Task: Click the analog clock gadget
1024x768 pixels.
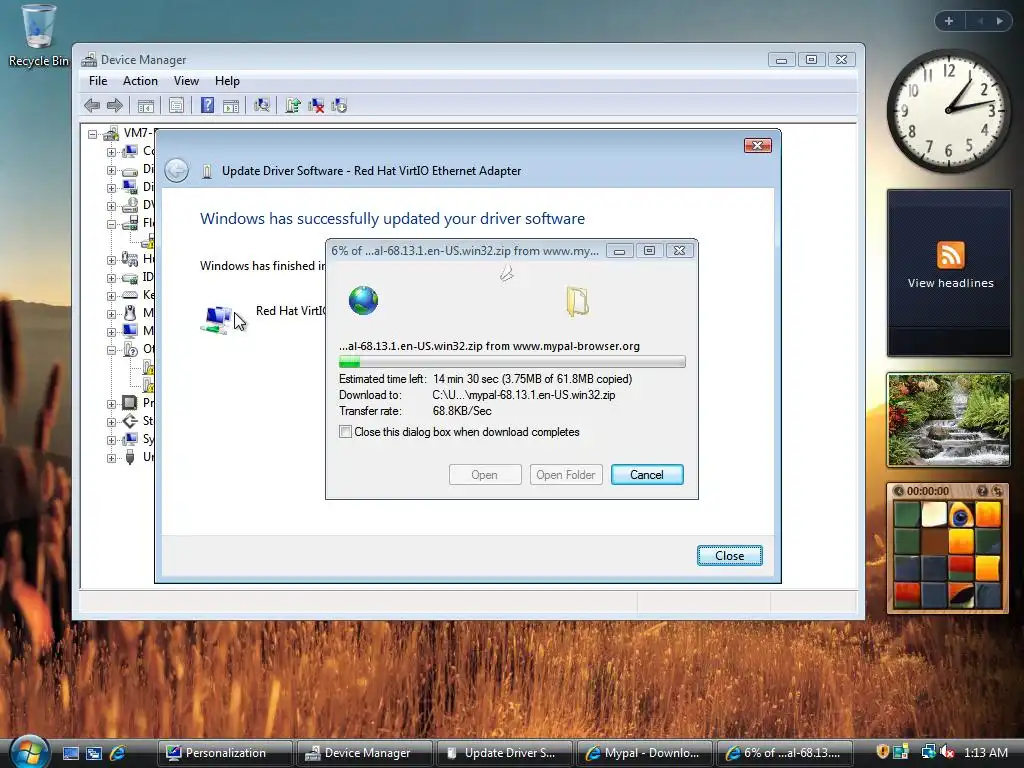Action: (949, 110)
